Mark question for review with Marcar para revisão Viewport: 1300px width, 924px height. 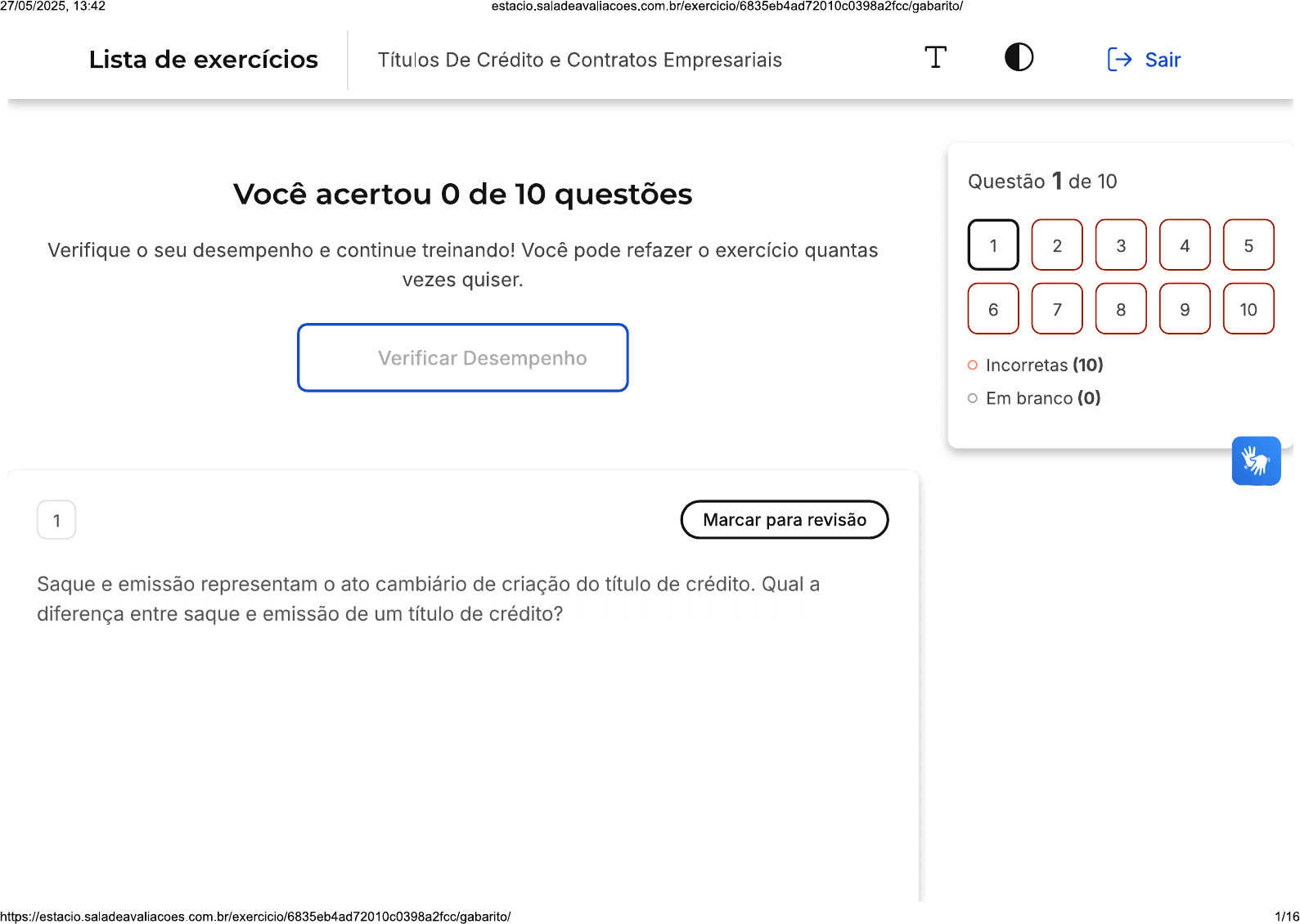785,520
